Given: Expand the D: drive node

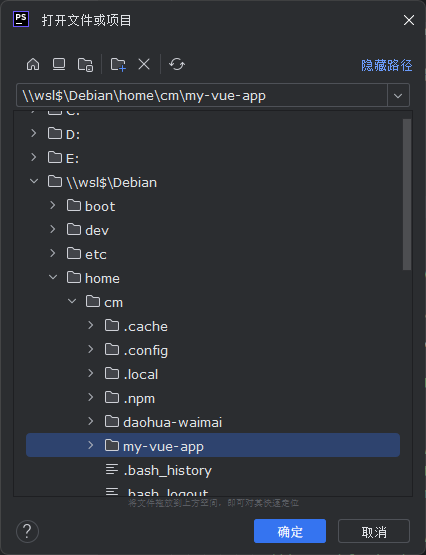Looking at the screenshot, I should (34, 133).
